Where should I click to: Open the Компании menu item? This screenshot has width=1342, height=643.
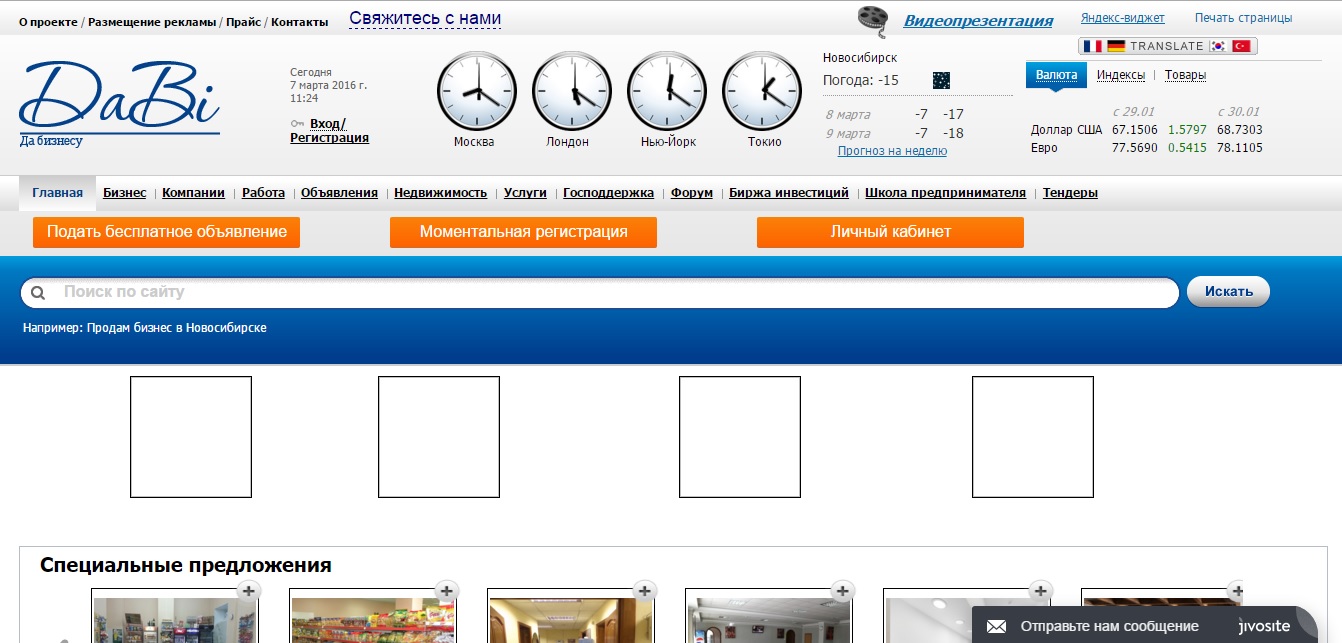pyautogui.click(x=194, y=193)
